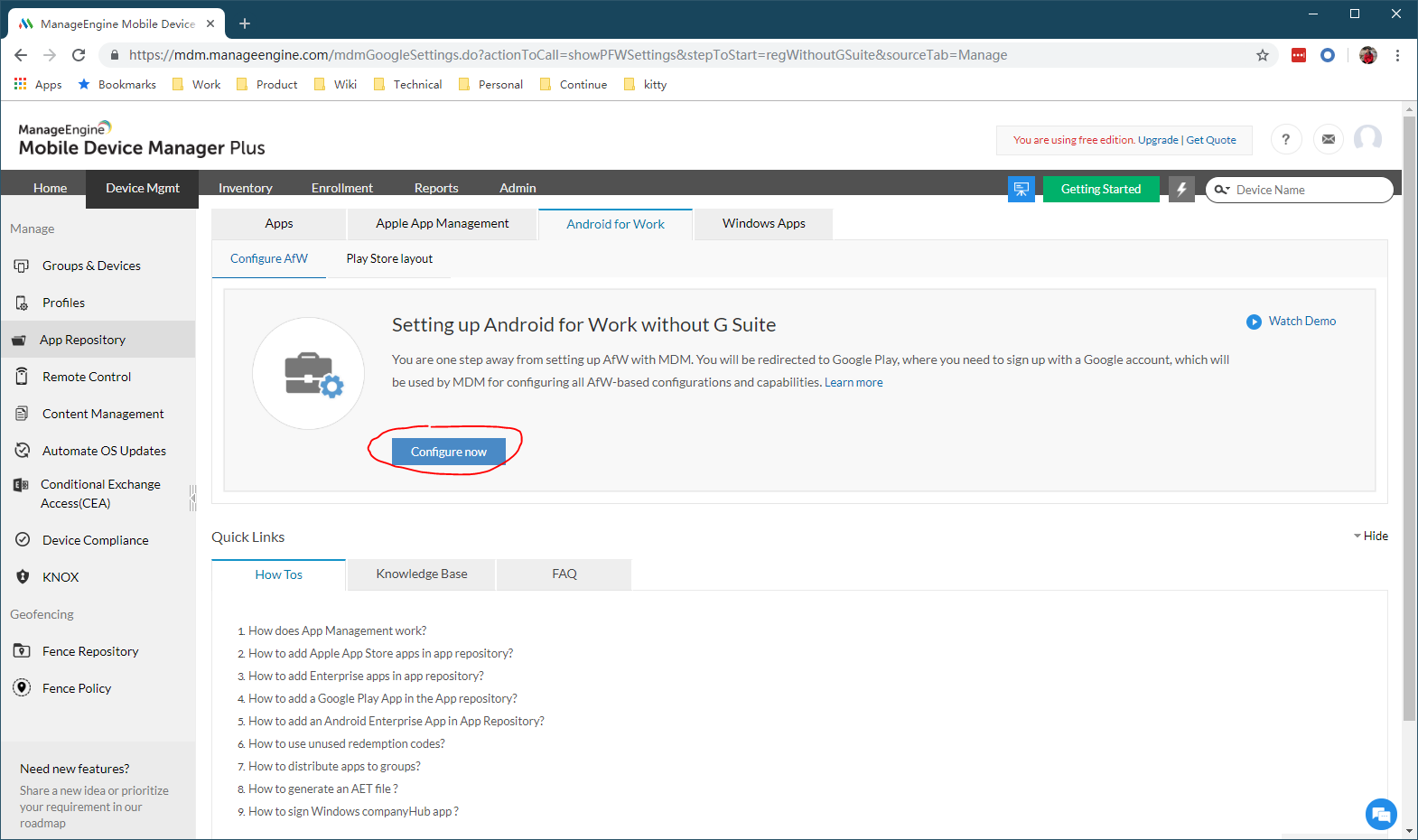The width and height of the screenshot is (1418, 840).
Task: Open the Admin menu
Action: point(518,188)
